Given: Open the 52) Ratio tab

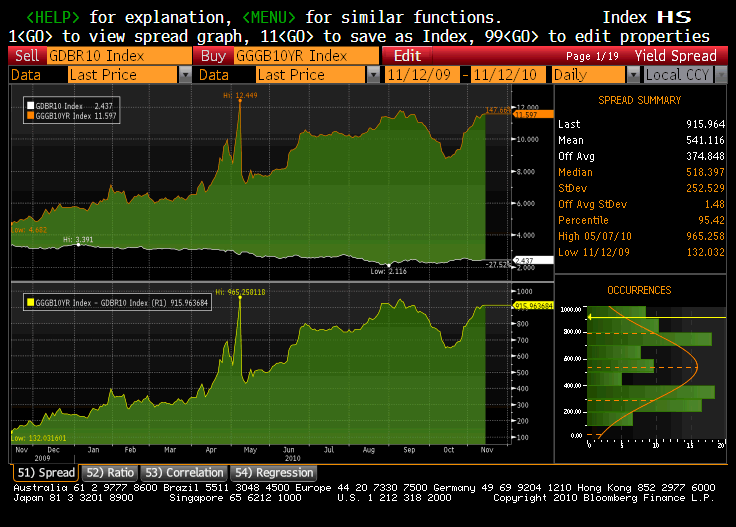Looking at the screenshot, I should click(110, 472).
